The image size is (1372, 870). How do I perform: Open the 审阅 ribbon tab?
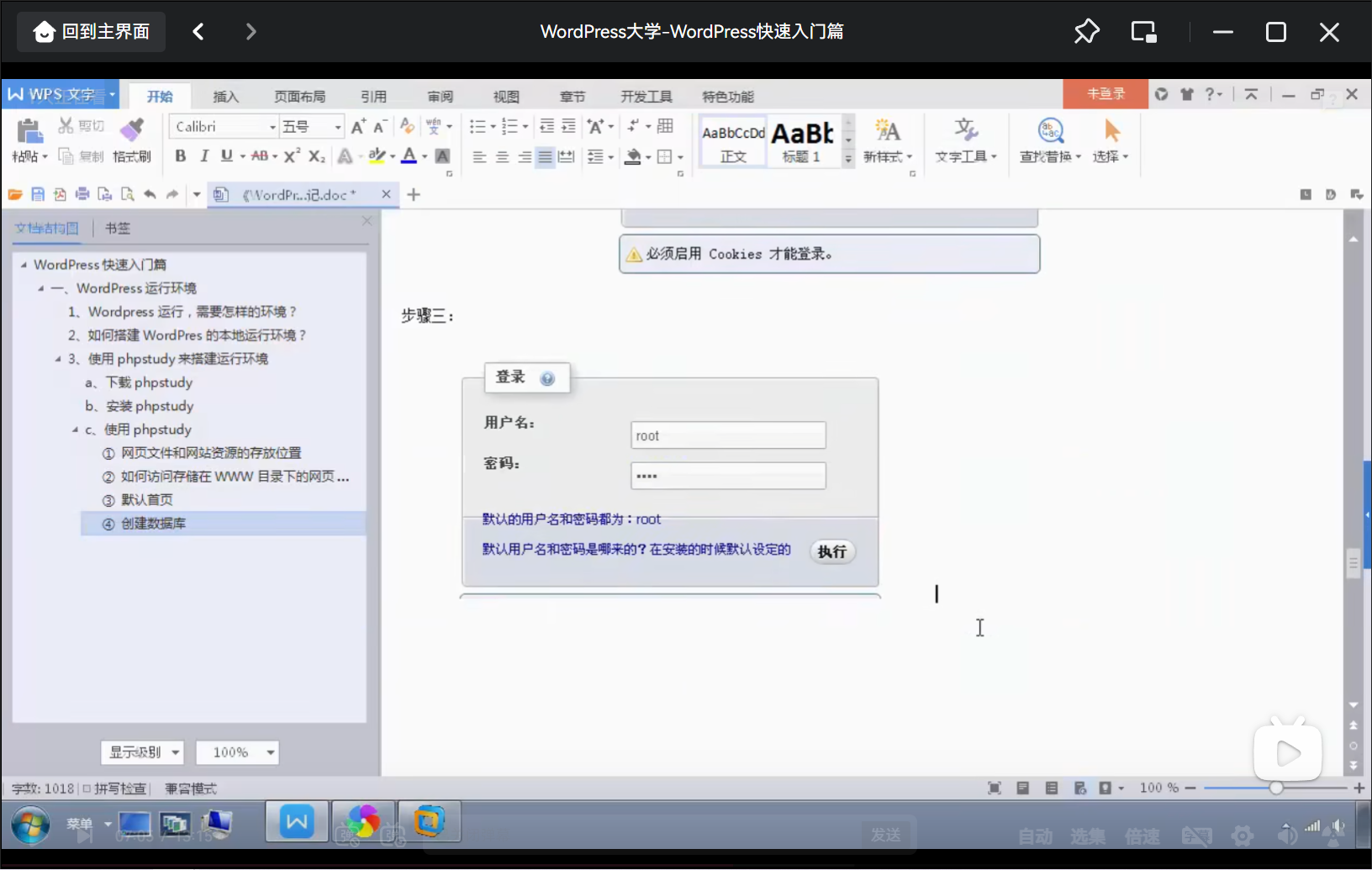[x=440, y=97]
